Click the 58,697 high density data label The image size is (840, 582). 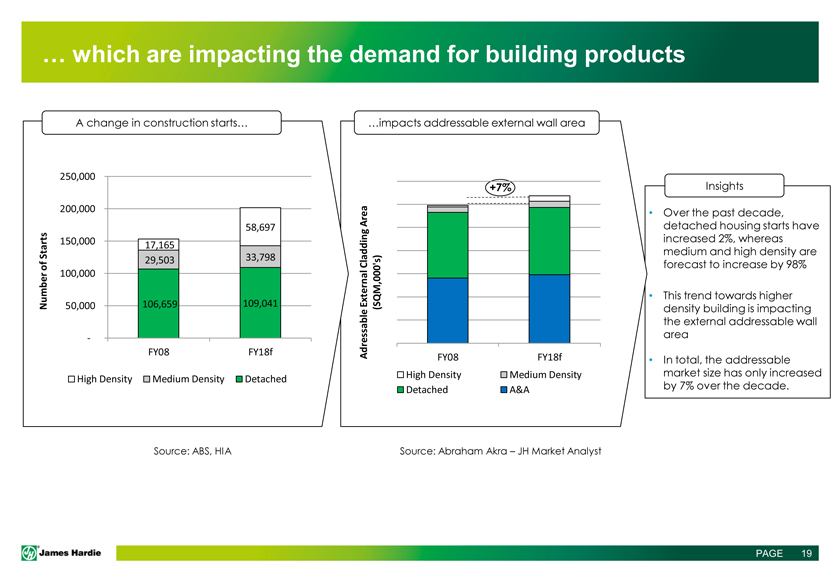tap(259, 227)
